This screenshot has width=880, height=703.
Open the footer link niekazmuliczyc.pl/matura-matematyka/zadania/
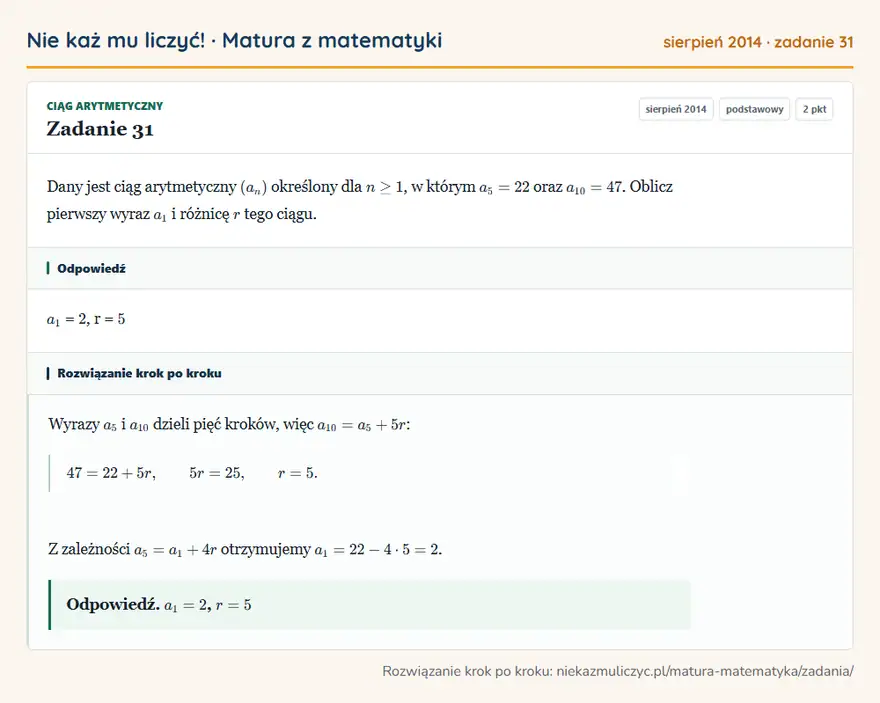tap(705, 671)
